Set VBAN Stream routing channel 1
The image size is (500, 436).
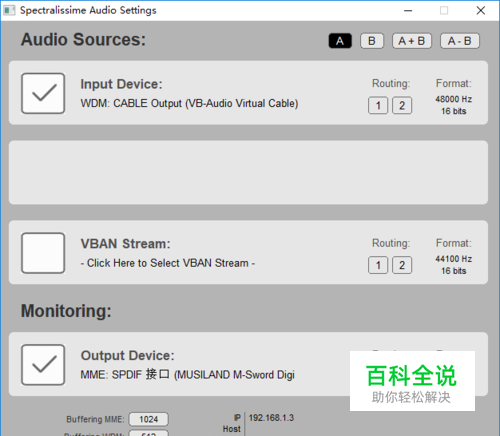tap(378, 265)
